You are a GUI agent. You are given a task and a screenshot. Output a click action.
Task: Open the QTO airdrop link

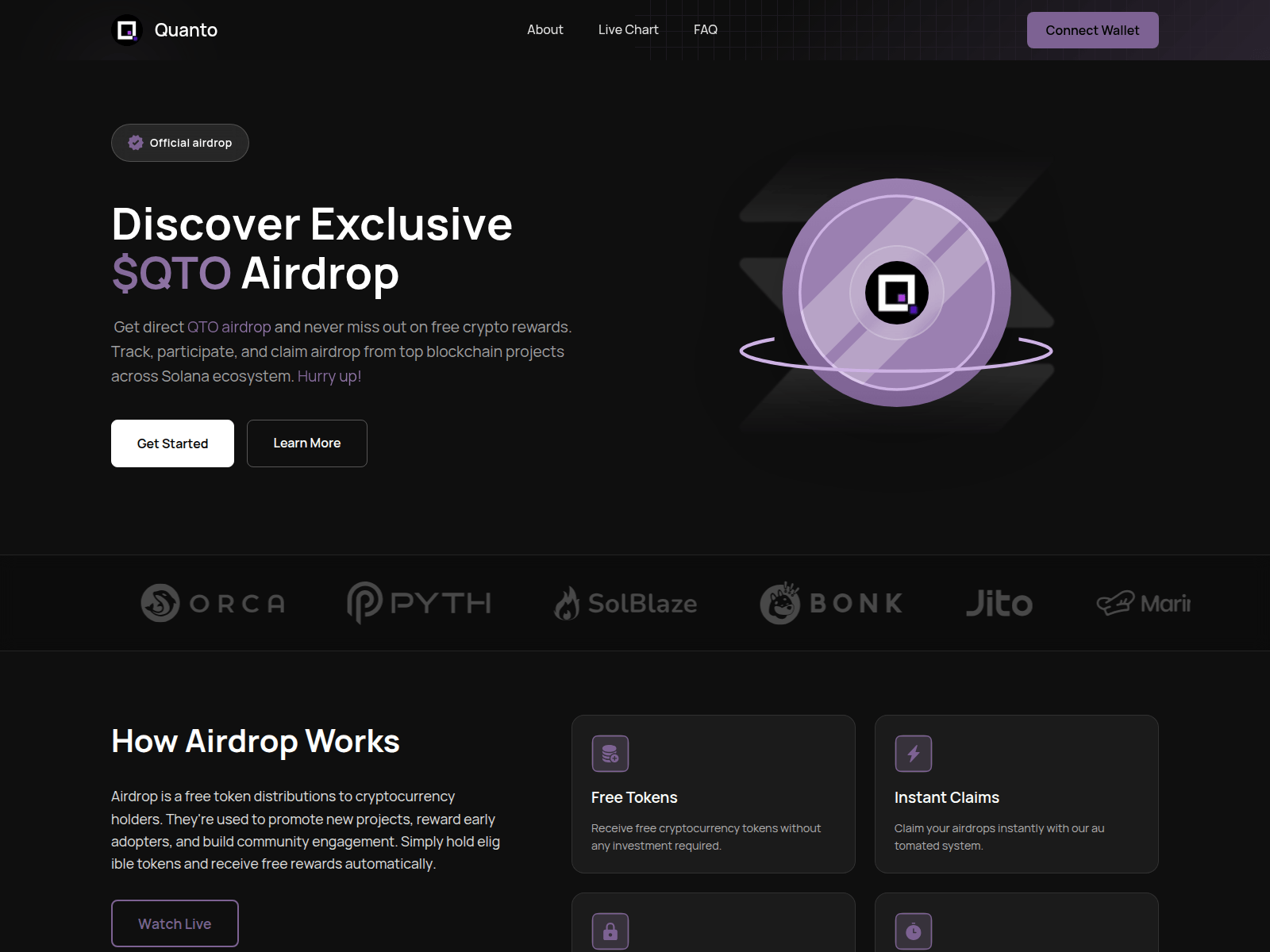(x=229, y=326)
